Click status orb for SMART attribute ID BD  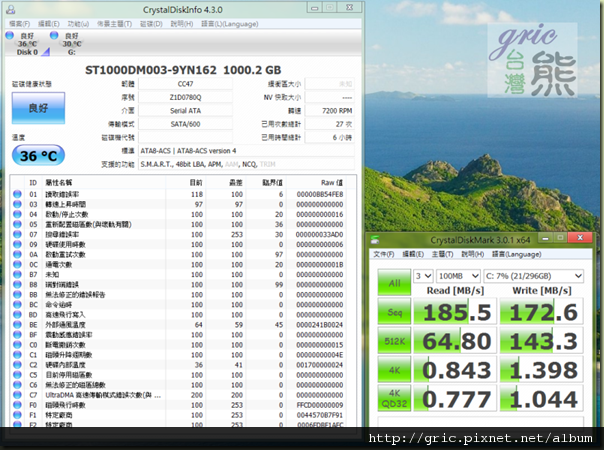click(x=17, y=314)
